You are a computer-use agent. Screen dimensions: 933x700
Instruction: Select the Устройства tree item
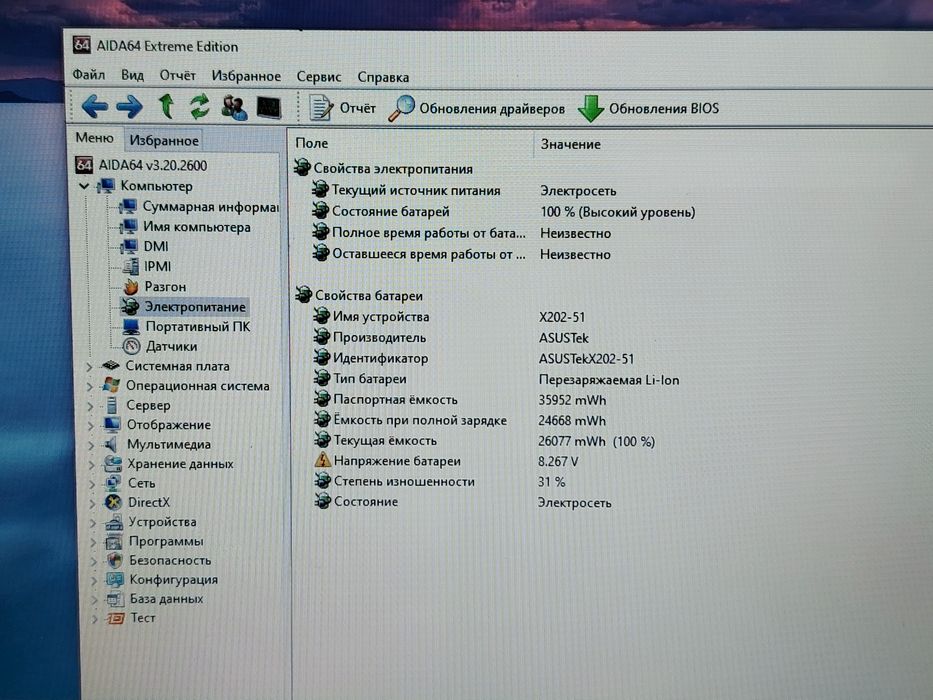point(162,522)
